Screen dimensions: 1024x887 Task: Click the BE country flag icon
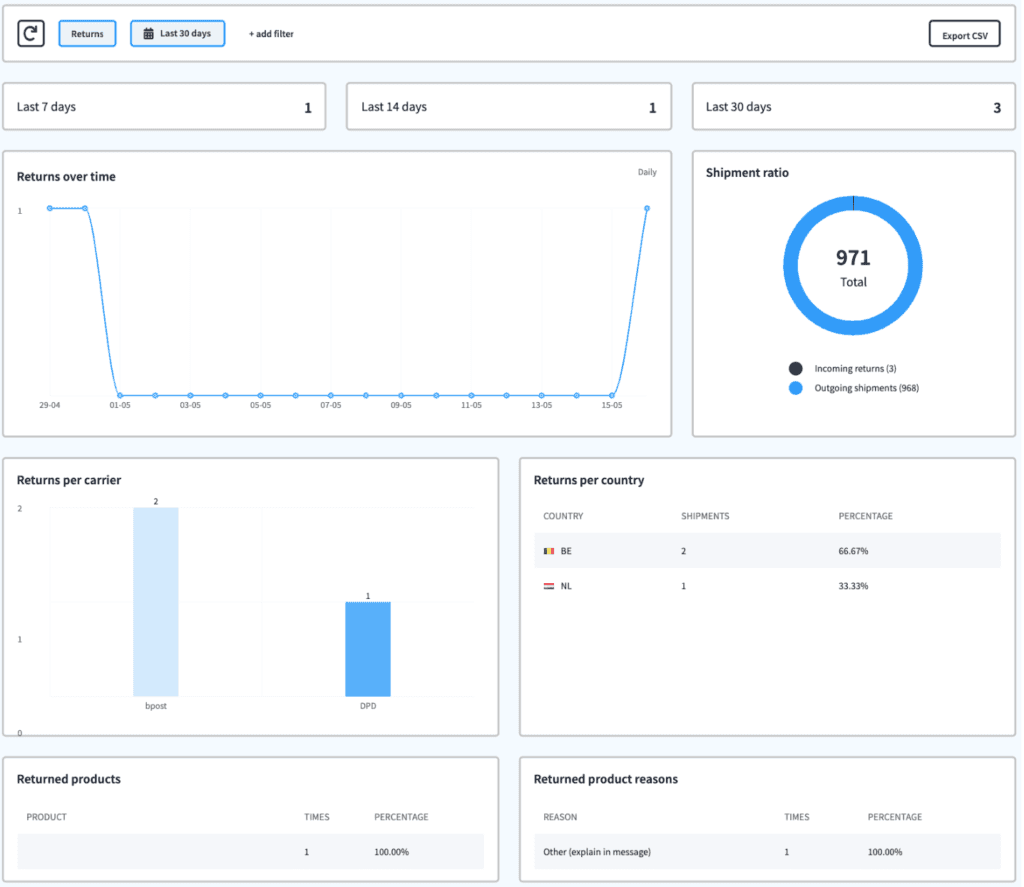[549, 550]
